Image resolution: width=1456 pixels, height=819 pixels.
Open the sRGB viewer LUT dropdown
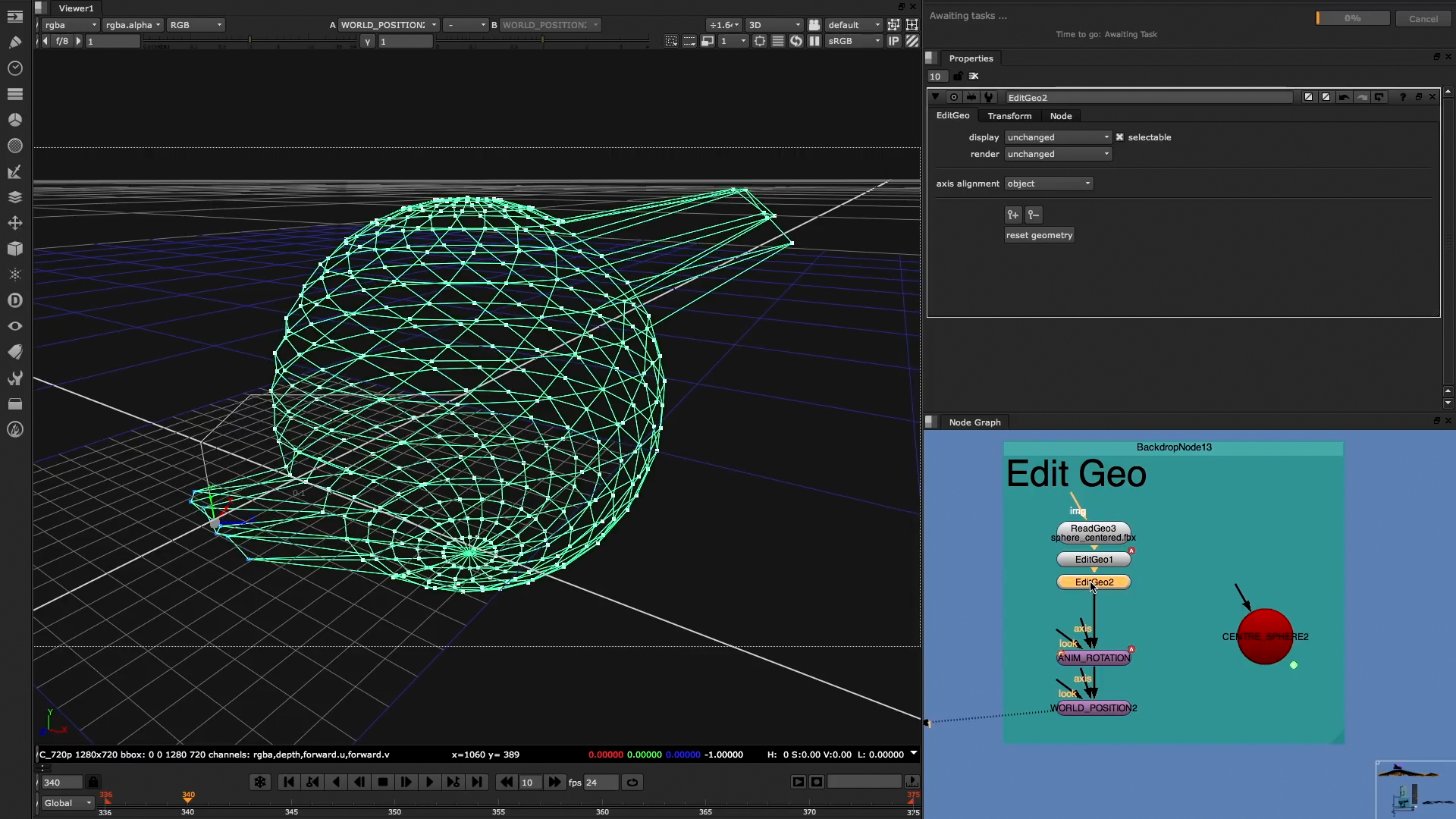[854, 41]
